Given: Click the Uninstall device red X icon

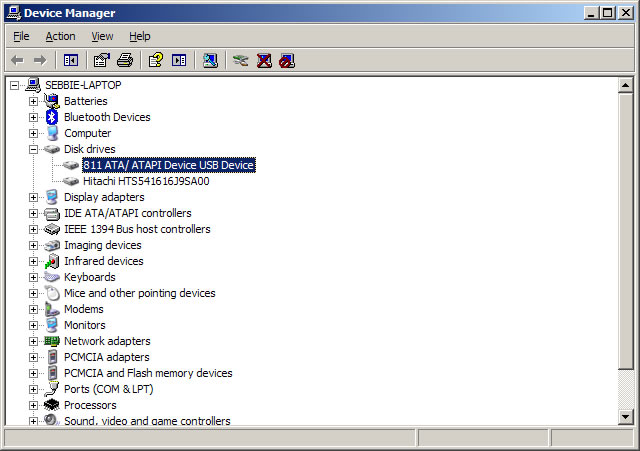Looking at the screenshot, I should coord(264,61).
